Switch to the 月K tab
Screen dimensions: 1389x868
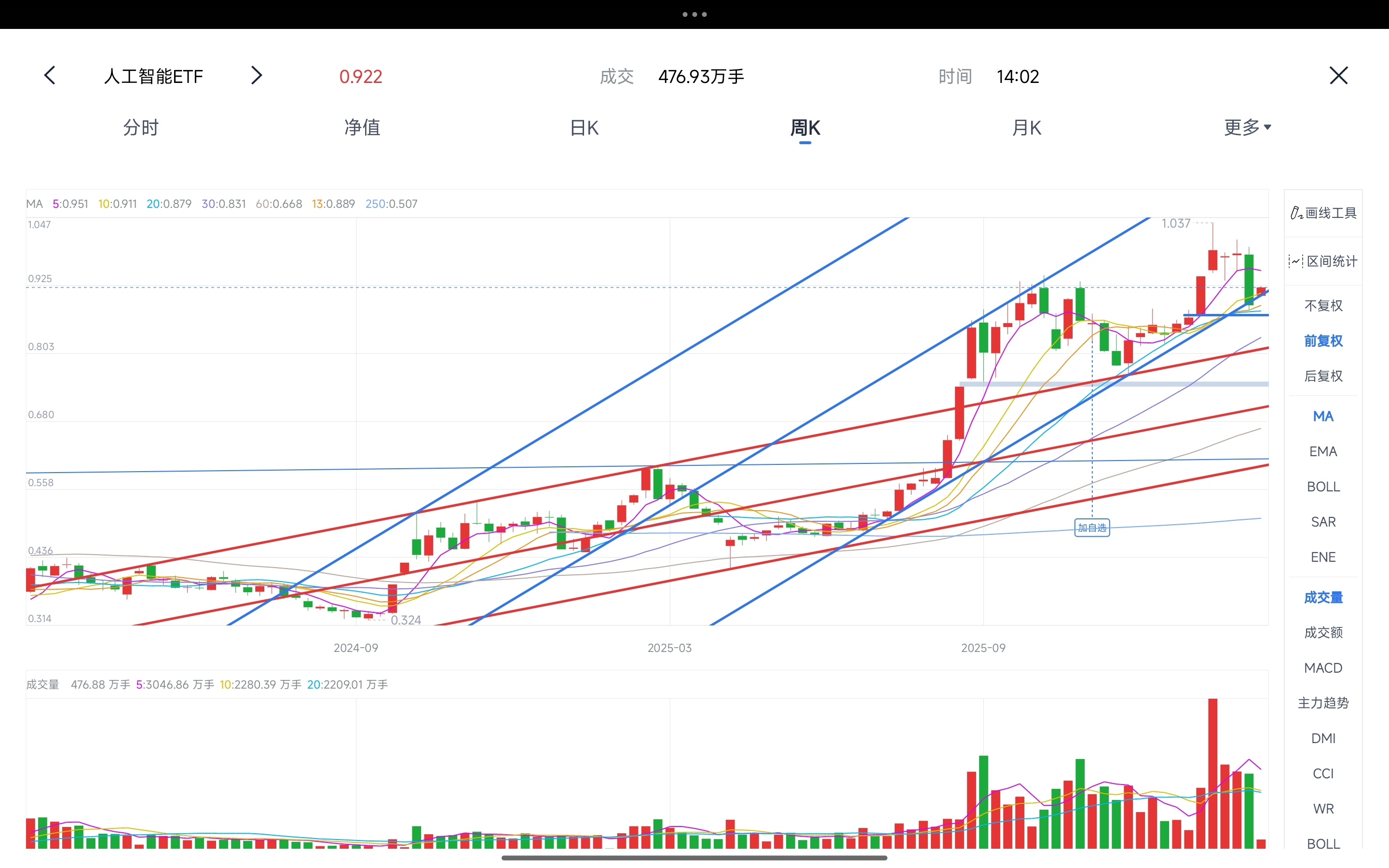tap(1026, 127)
